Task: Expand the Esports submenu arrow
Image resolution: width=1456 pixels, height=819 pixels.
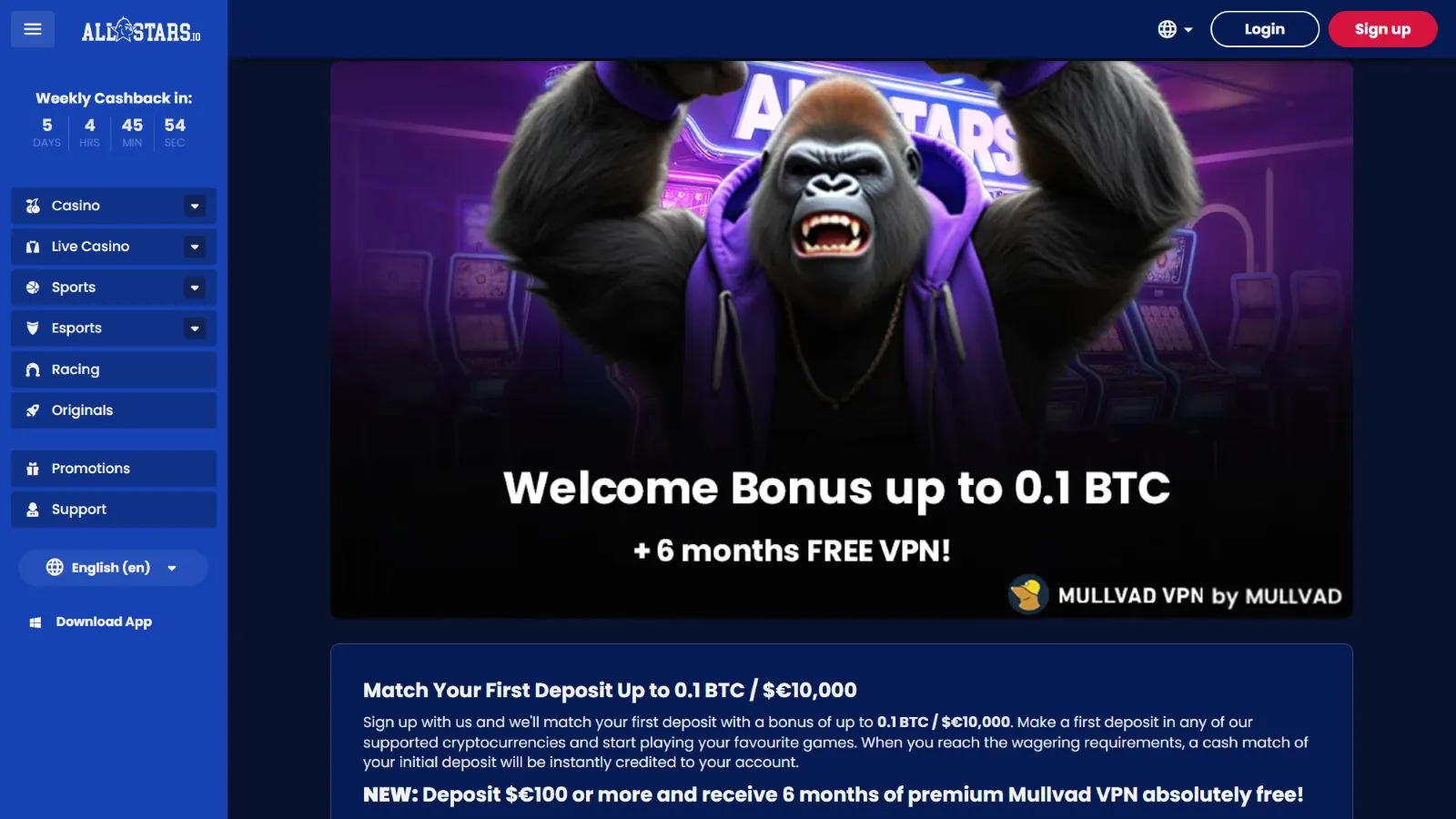Action: click(x=195, y=329)
